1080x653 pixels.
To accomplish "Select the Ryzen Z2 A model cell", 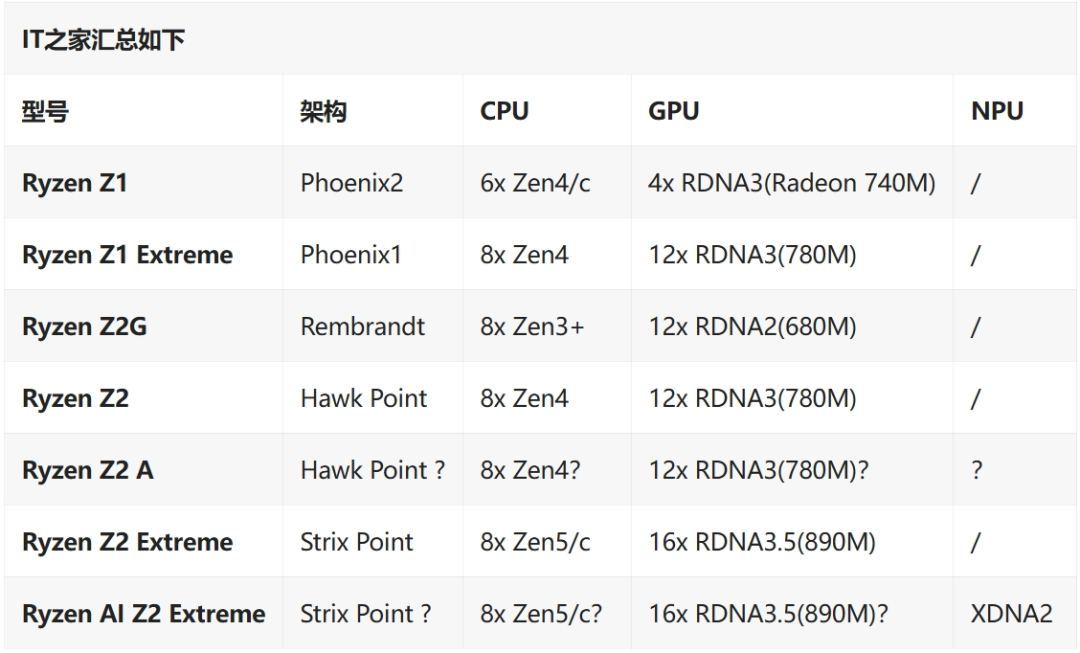I will pyautogui.click(x=87, y=470).
